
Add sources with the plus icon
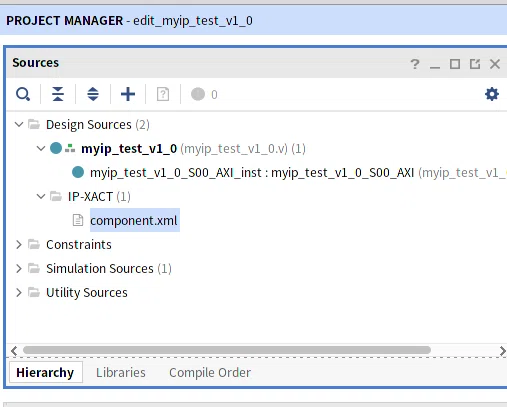128,94
